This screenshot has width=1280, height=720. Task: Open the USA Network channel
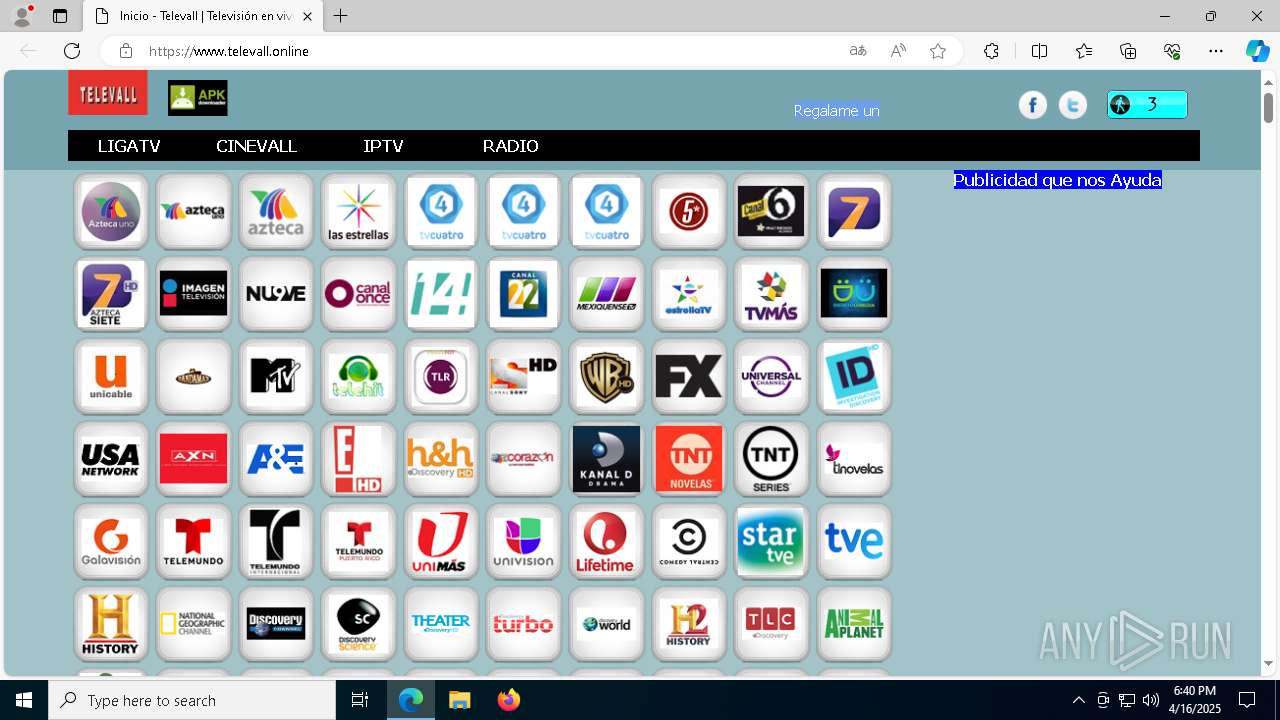(111, 459)
